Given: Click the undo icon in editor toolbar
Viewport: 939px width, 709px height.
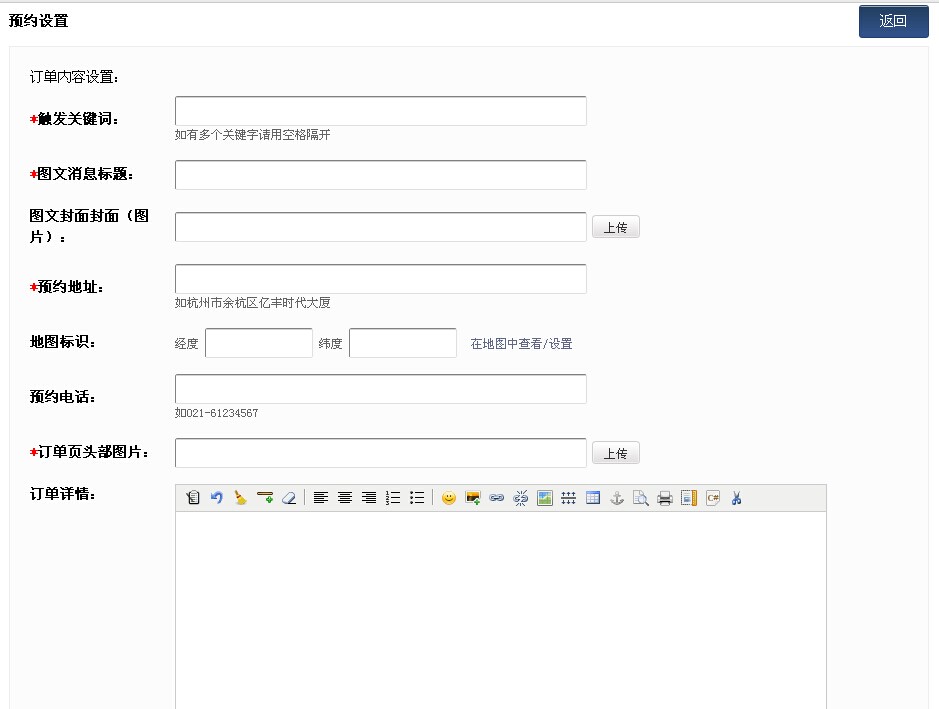Looking at the screenshot, I should click(x=216, y=498).
